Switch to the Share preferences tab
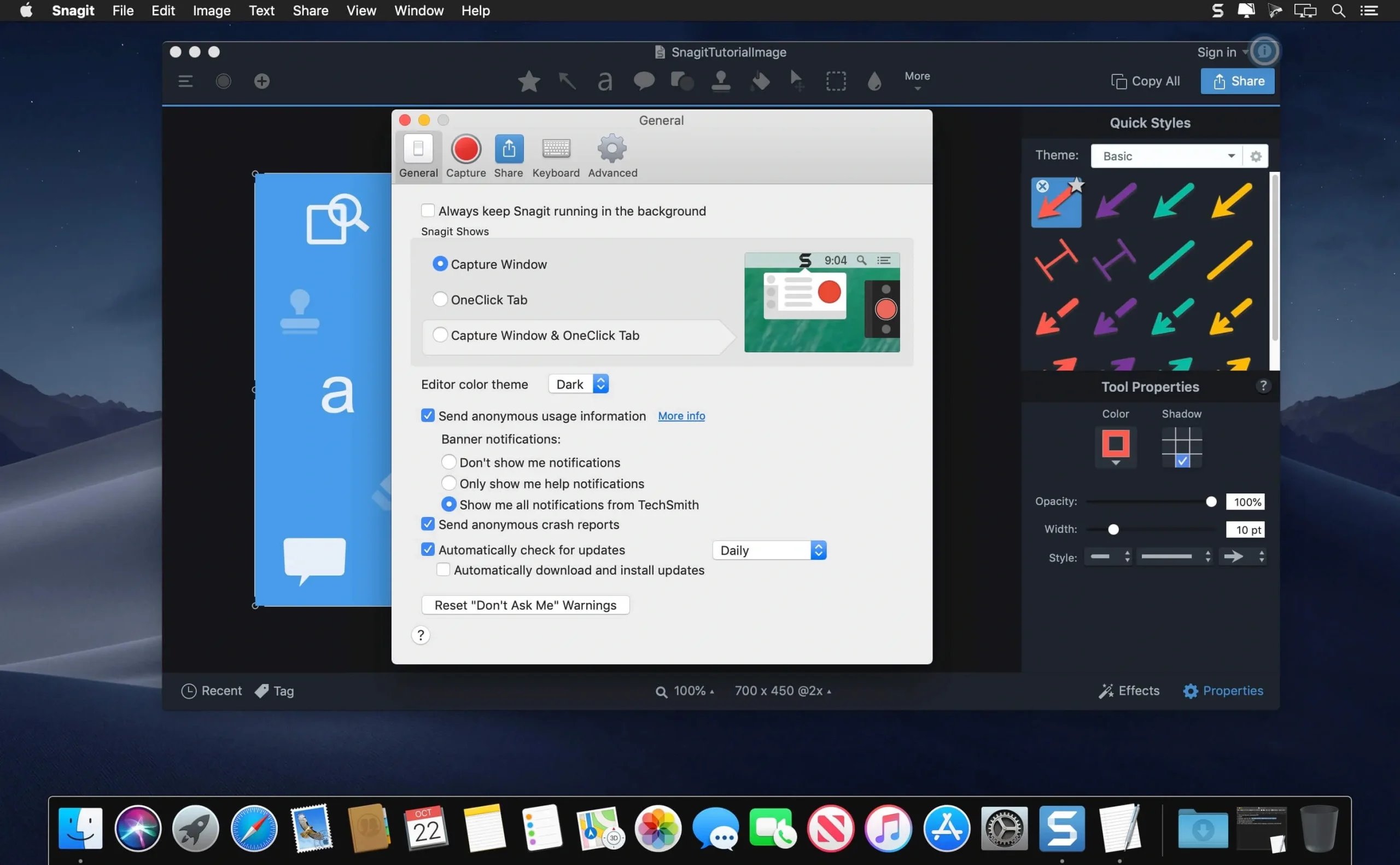Image resolution: width=1400 pixels, height=865 pixels. pos(508,156)
